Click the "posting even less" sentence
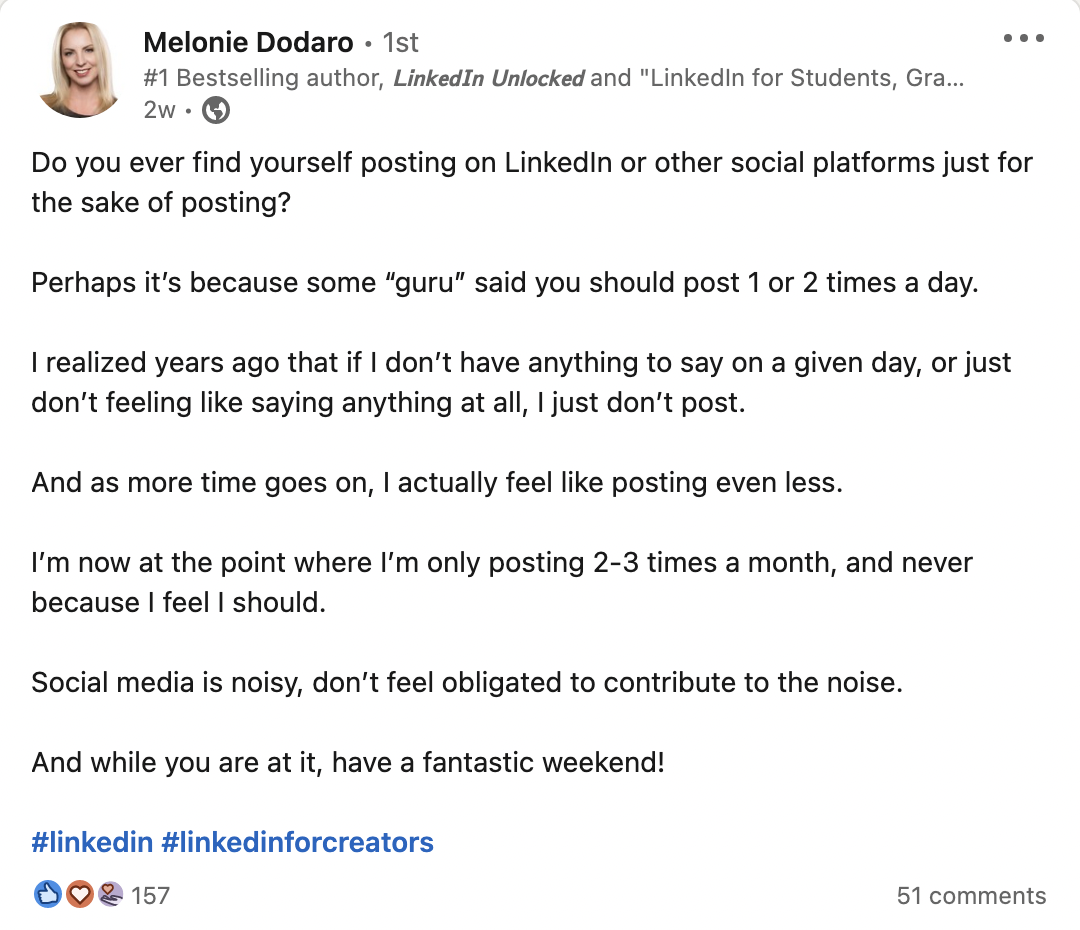 (x=437, y=482)
